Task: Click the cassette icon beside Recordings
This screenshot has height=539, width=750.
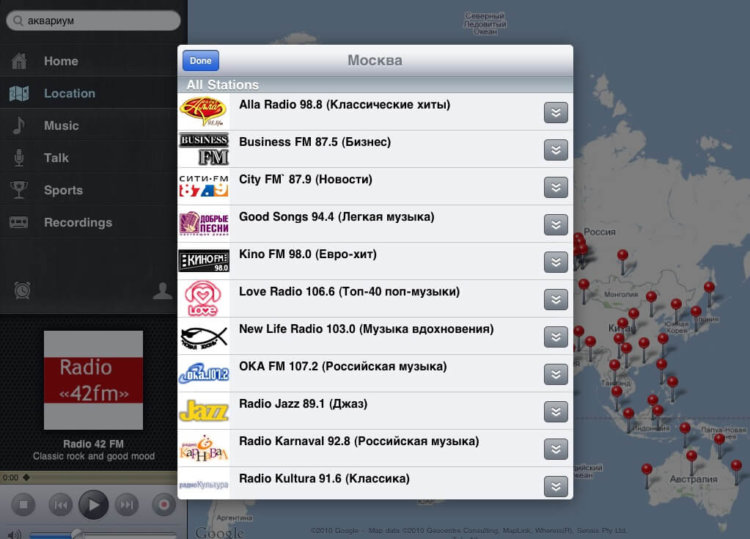Action: tap(19, 222)
